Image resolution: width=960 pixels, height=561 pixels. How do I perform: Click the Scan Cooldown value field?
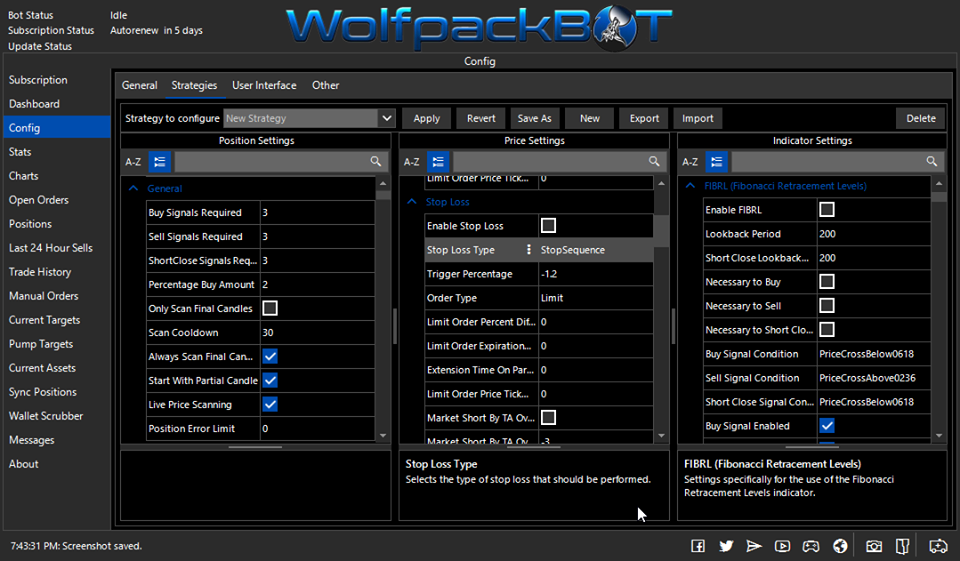[317, 333]
